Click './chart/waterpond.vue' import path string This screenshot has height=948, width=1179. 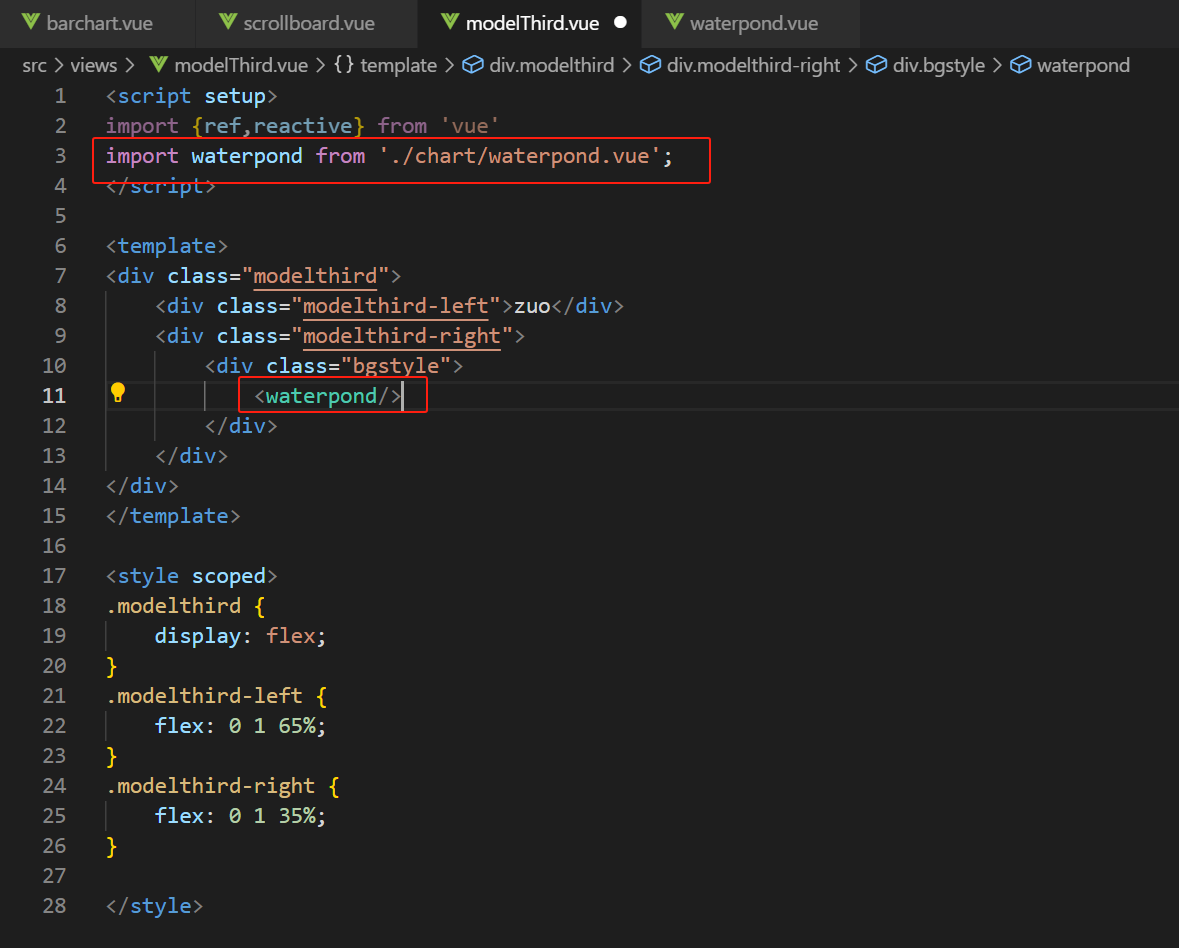pyautogui.click(x=520, y=156)
